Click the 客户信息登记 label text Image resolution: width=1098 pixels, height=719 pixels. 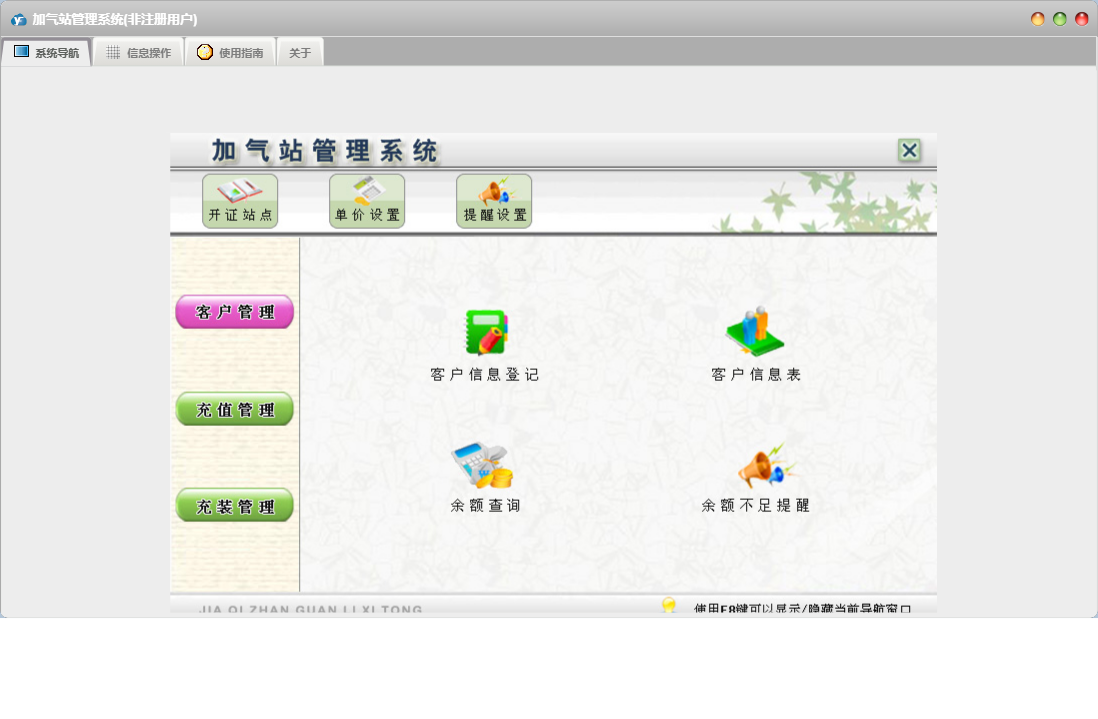coord(485,375)
